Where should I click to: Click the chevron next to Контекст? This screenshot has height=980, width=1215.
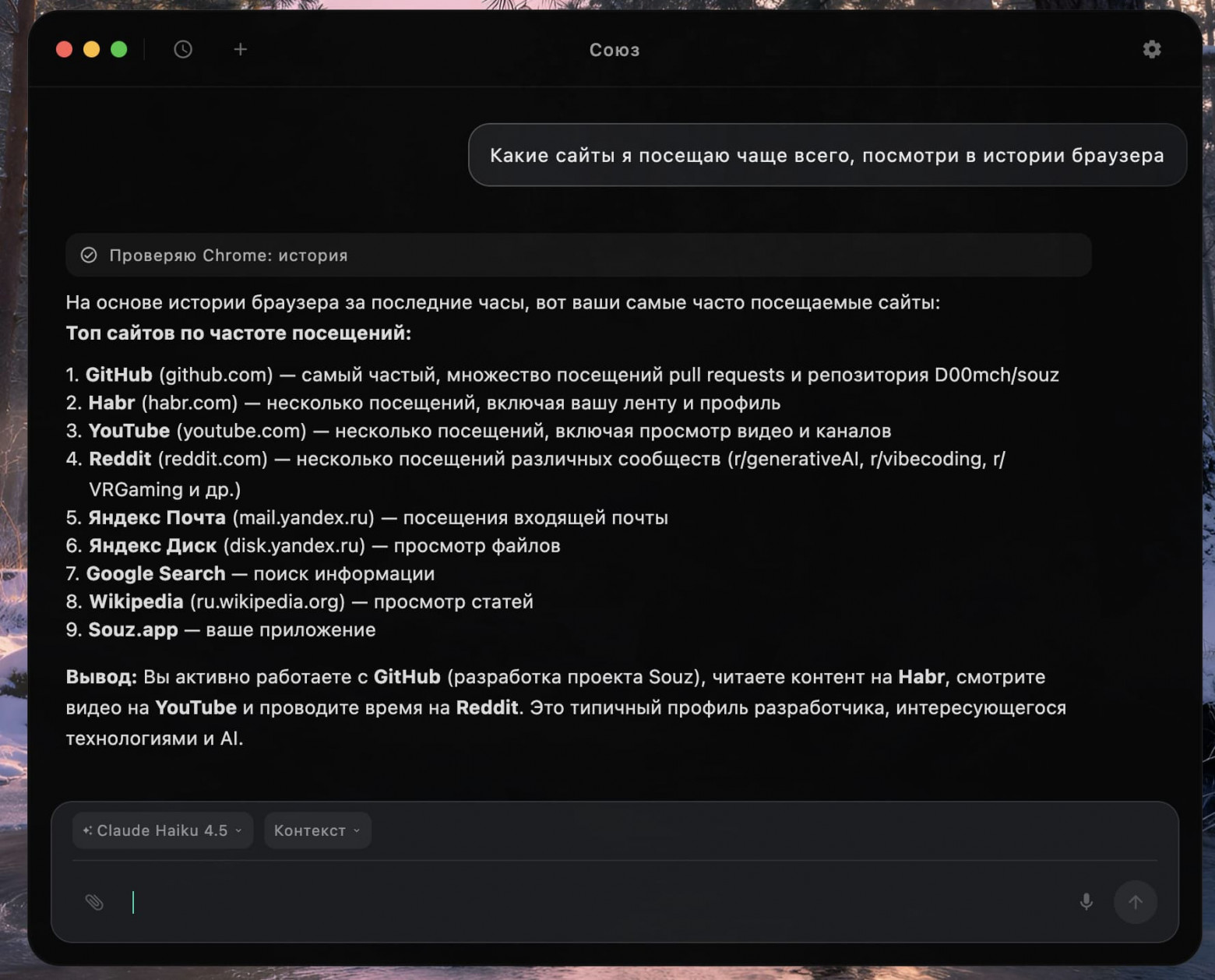357,830
